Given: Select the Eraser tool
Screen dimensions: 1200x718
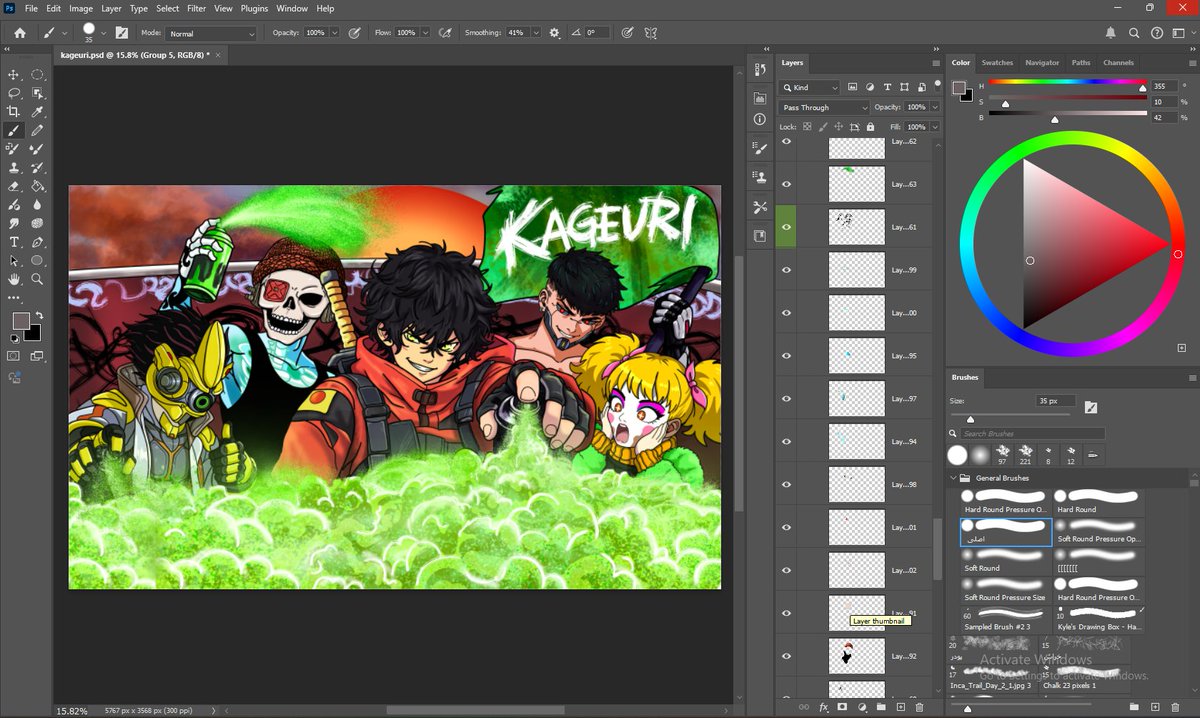Looking at the screenshot, I should [x=14, y=186].
